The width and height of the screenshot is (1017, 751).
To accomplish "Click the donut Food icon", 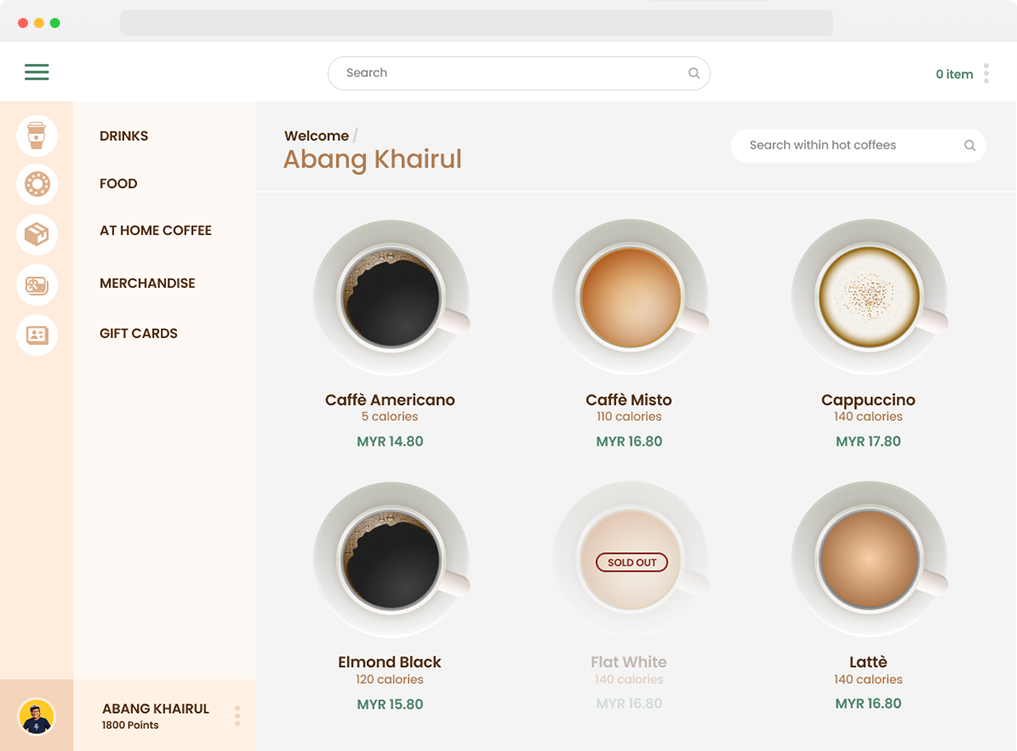I will (37, 184).
